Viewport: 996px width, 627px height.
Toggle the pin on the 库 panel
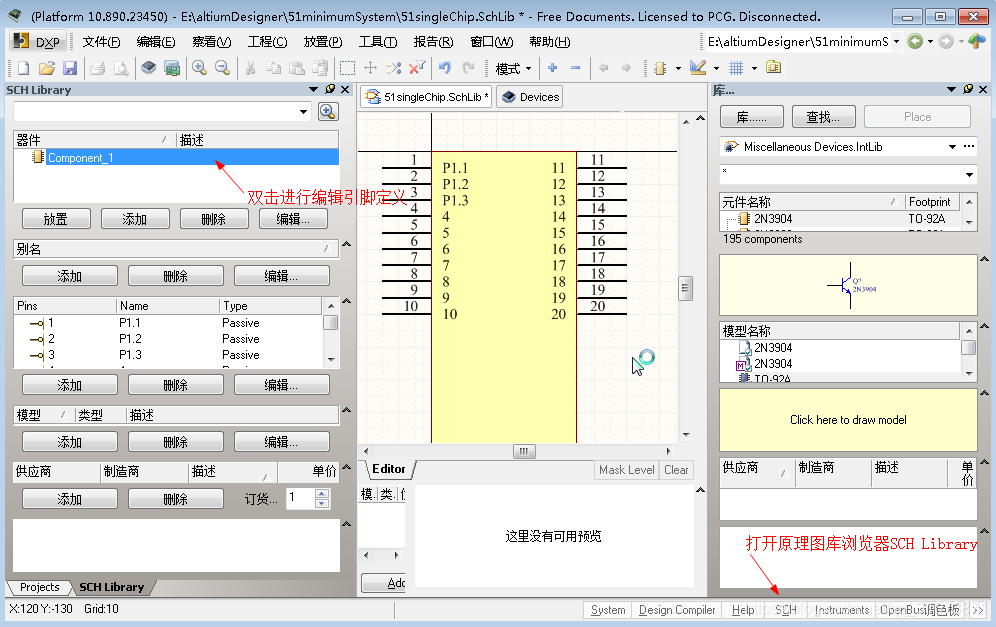967,90
